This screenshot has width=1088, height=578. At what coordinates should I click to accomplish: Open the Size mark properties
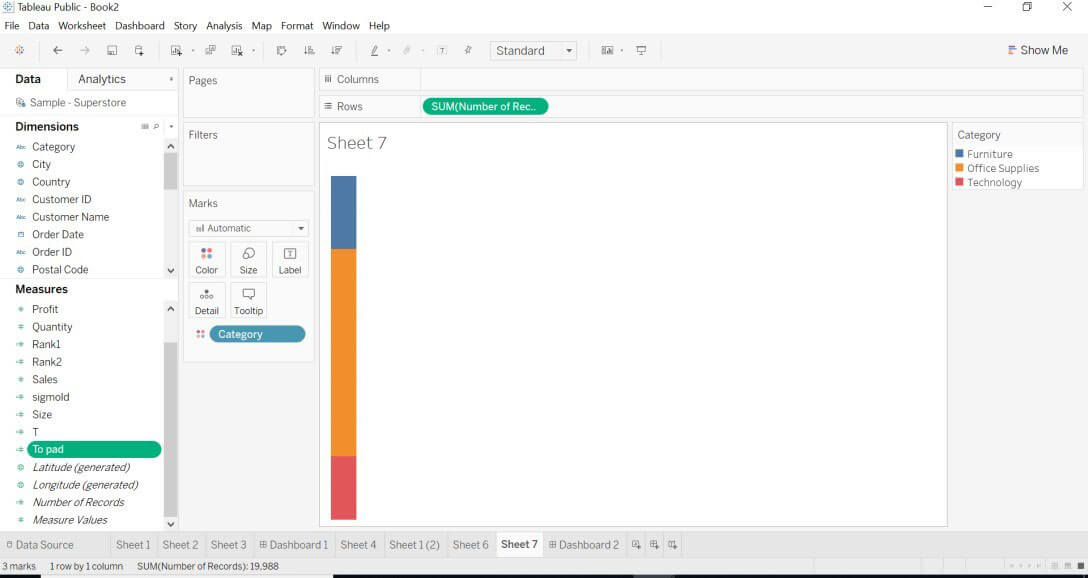click(x=247, y=259)
